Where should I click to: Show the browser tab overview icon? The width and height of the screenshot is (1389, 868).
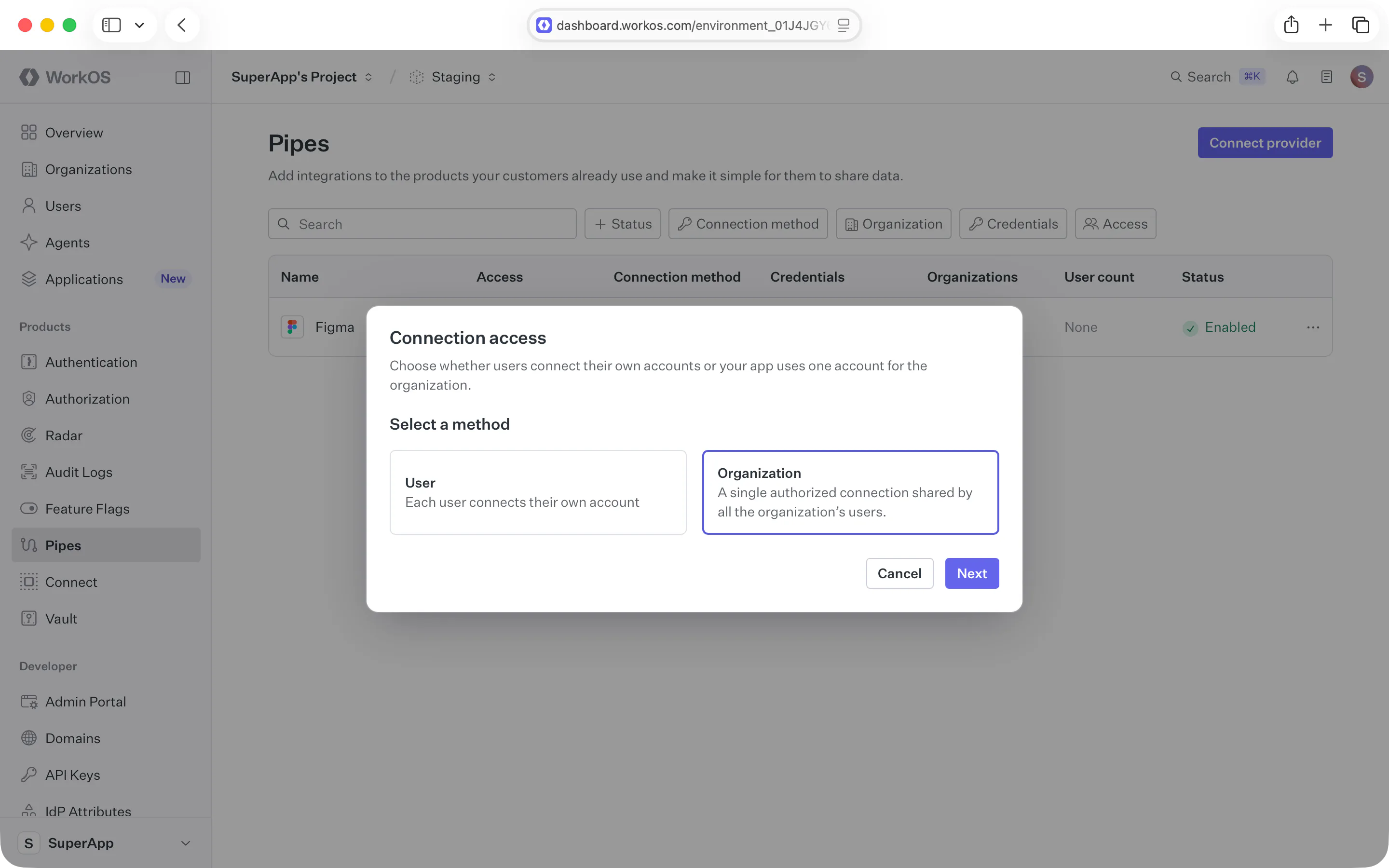1361,25
